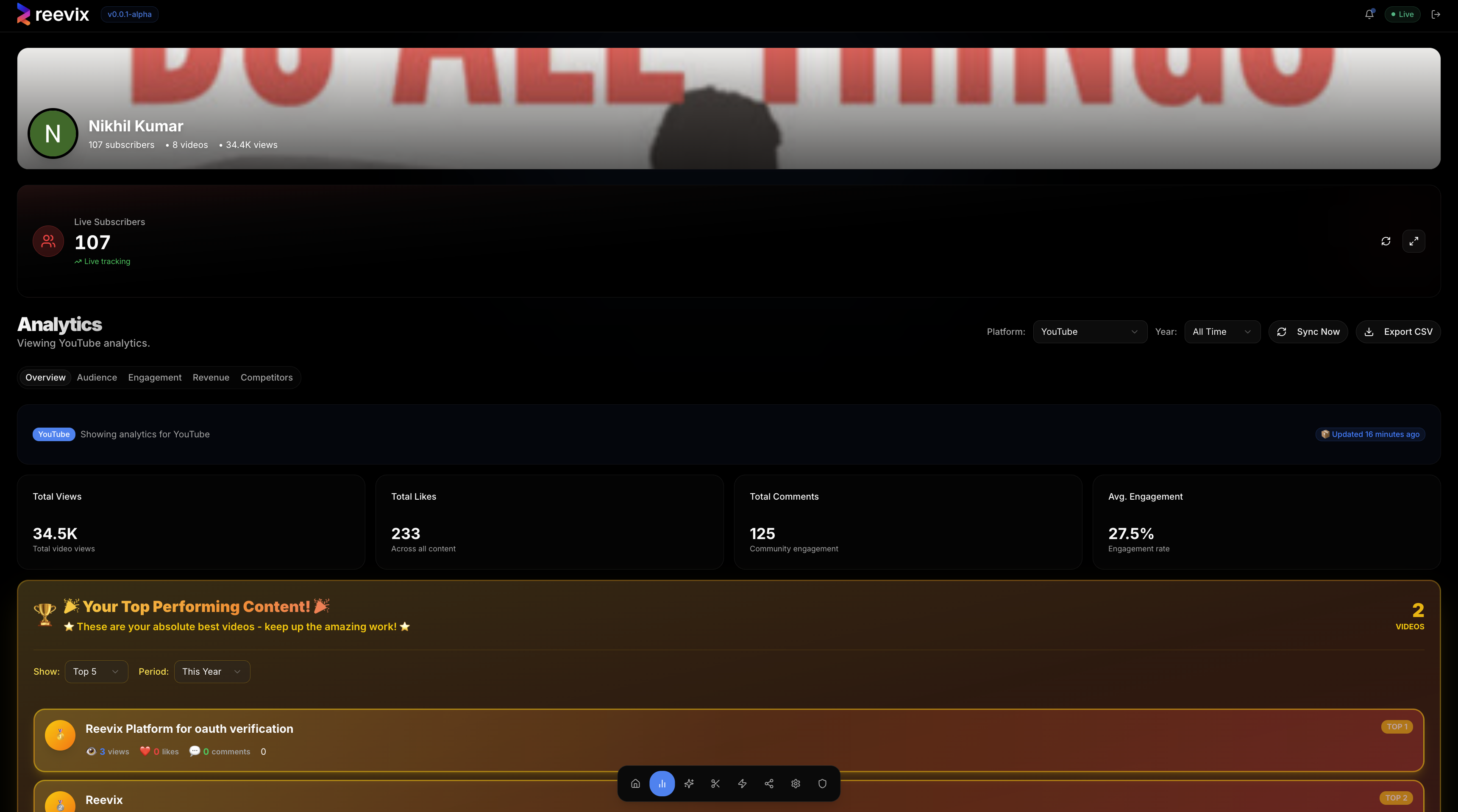Image resolution: width=1458 pixels, height=812 pixels.
Task: Click the lightning bolt icon in the dock
Action: 742,784
